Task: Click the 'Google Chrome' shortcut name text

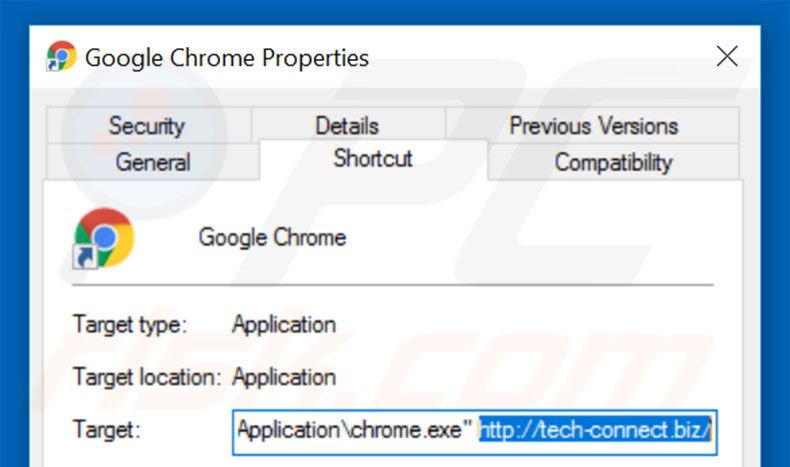Action: pyautogui.click(x=273, y=237)
